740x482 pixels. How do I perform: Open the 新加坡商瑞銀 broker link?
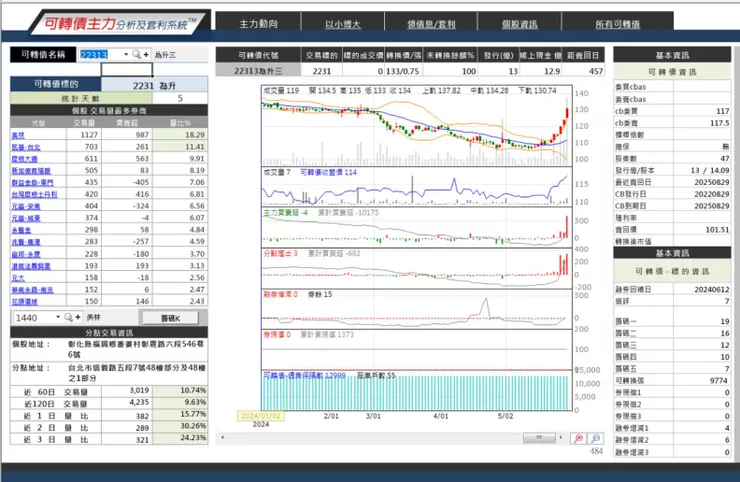click(31, 171)
